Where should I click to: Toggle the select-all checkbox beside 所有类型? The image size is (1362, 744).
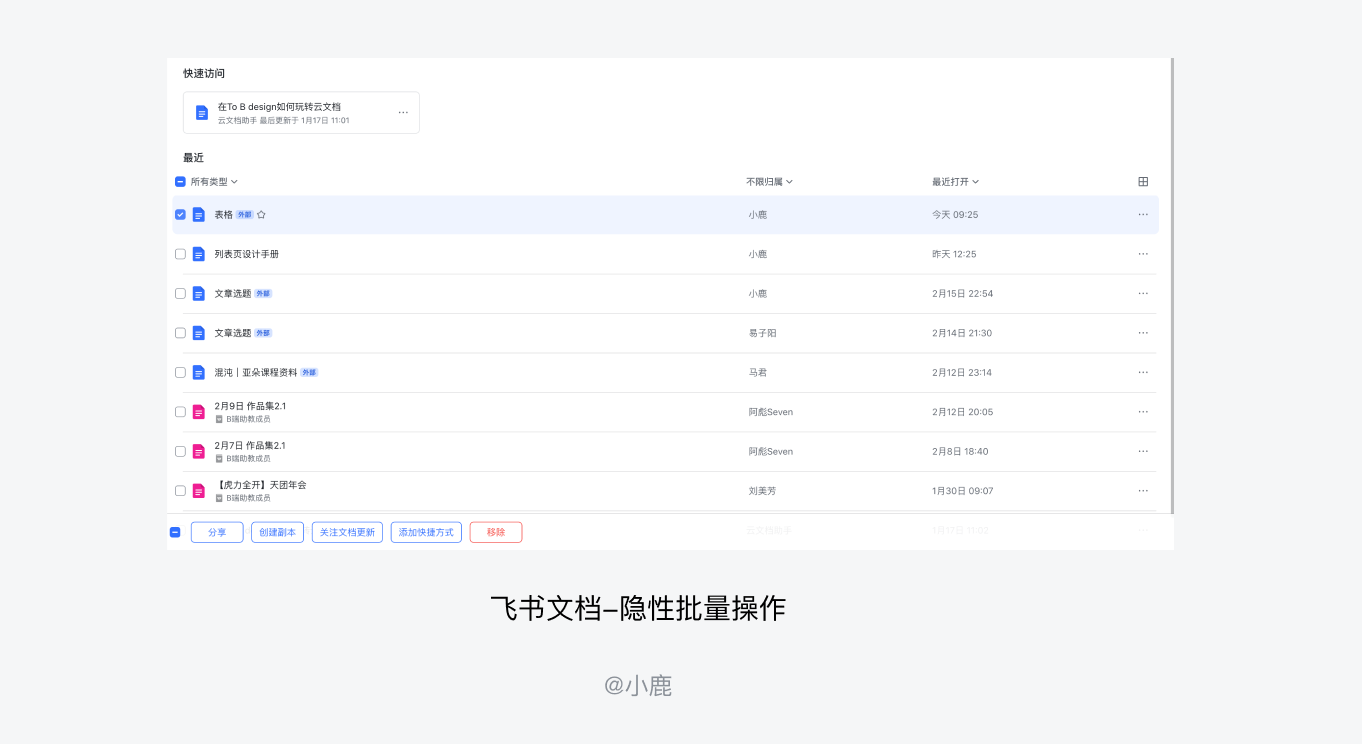pyautogui.click(x=180, y=182)
